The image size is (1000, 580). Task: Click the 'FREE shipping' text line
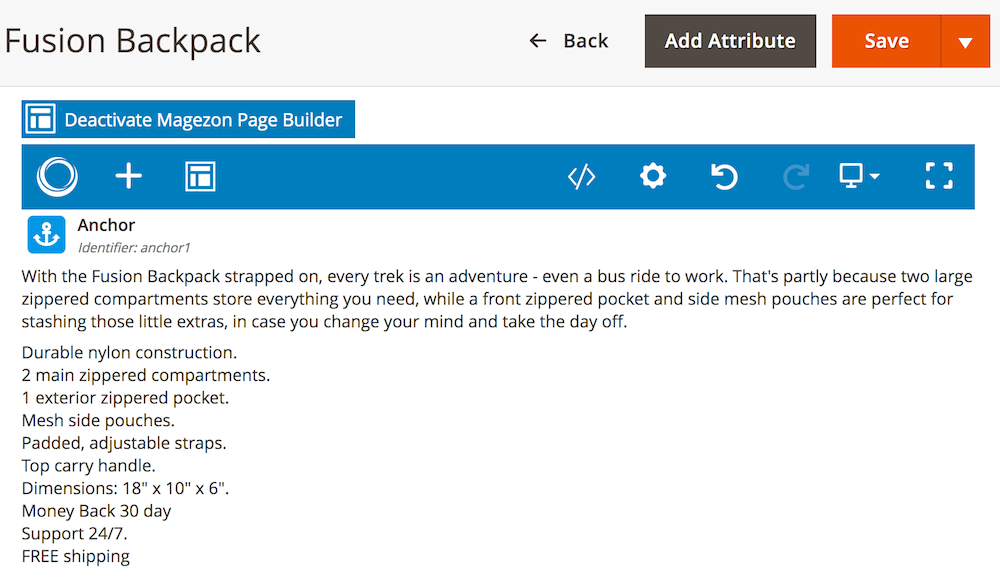click(76, 556)
